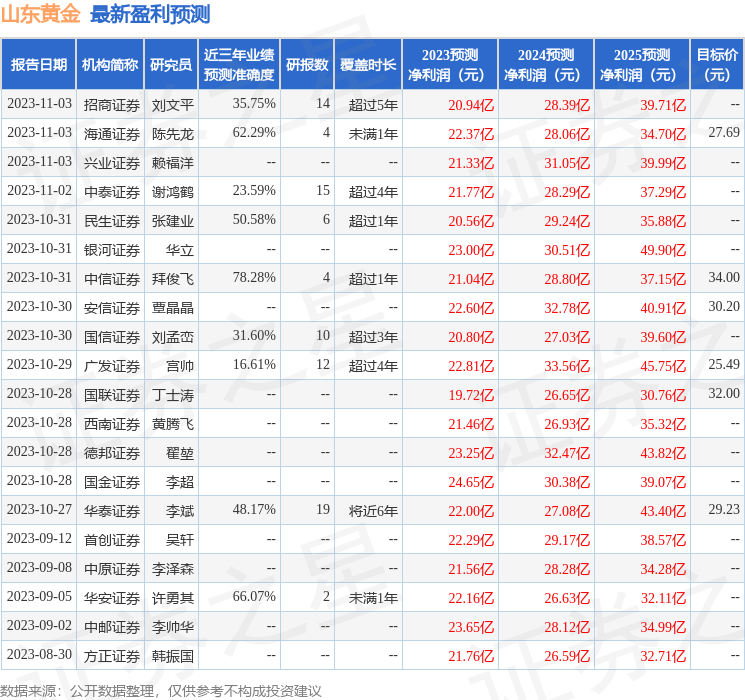Click the 中邮证券 institution cell
This screenshot has width=745, height=700.
(112, 627)
